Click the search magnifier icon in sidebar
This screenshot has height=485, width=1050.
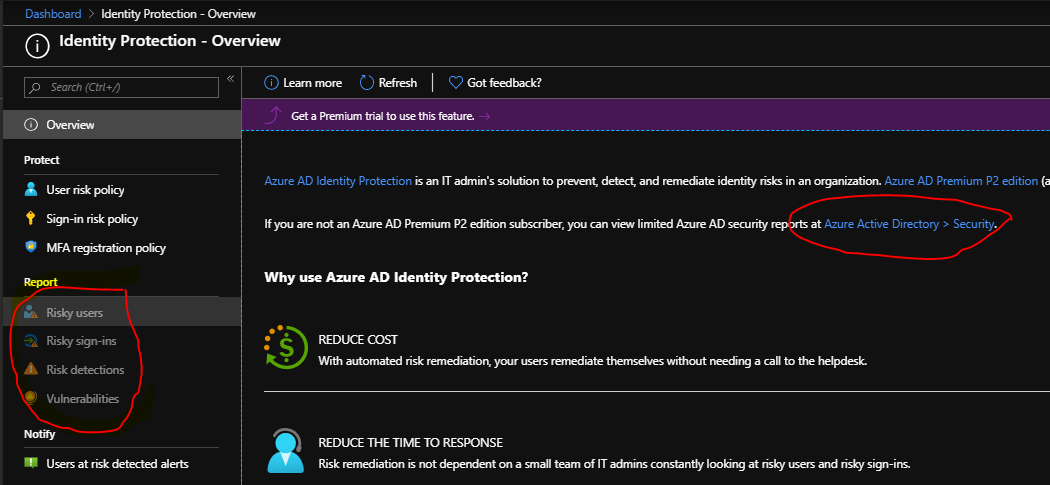pyautogui.click(x=36, y=87)
